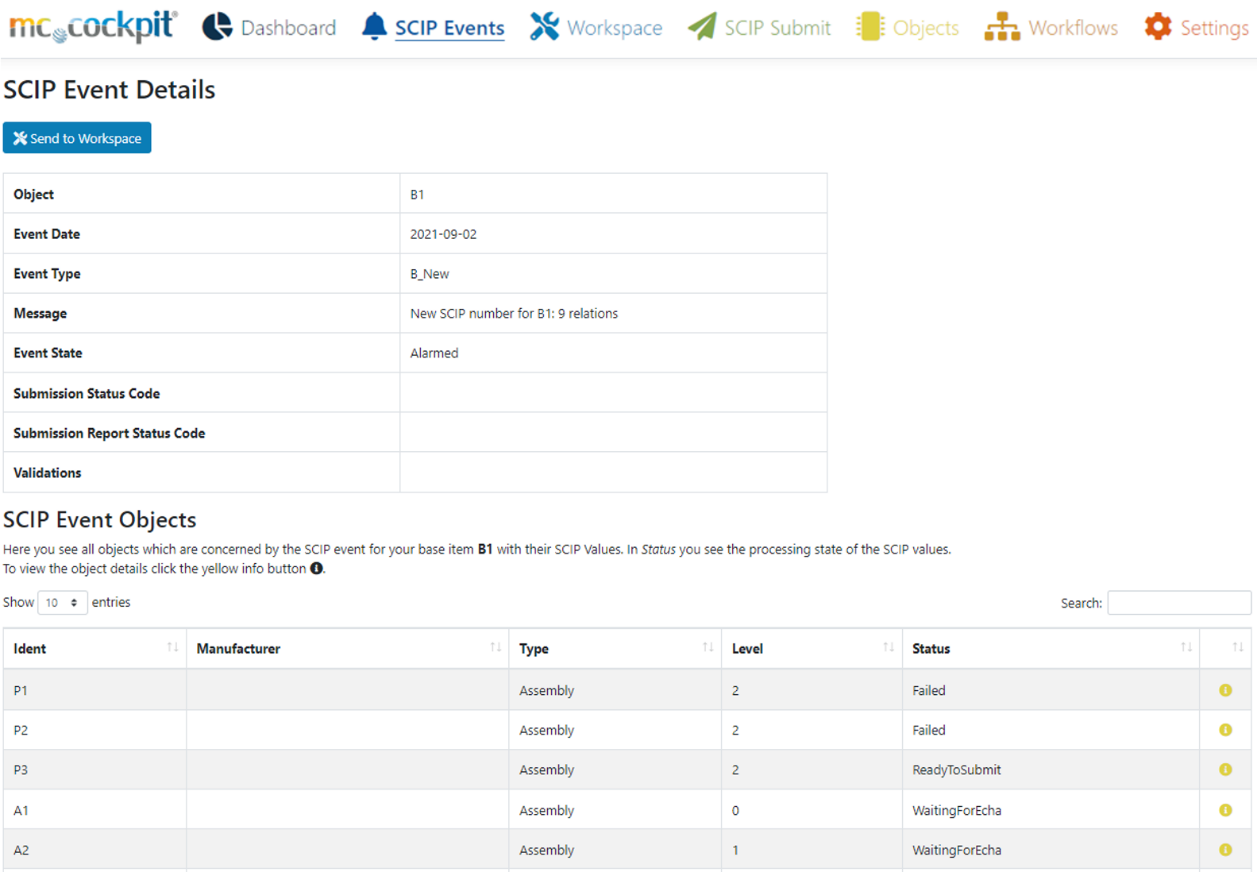1257x872 pixels.
Task: Click the Search input field
Action: [1178, 603]
